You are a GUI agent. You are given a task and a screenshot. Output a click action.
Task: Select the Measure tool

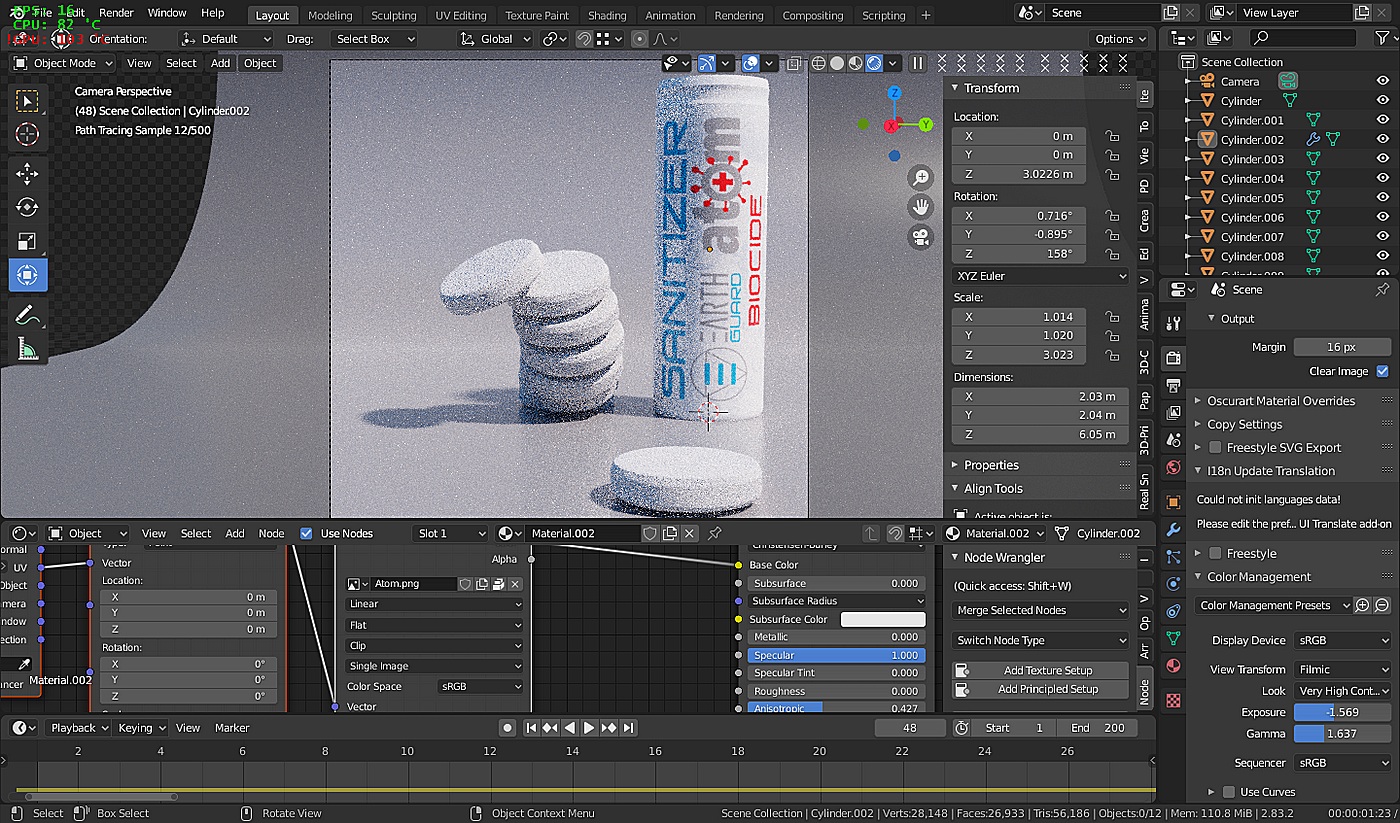coord(28,348)
